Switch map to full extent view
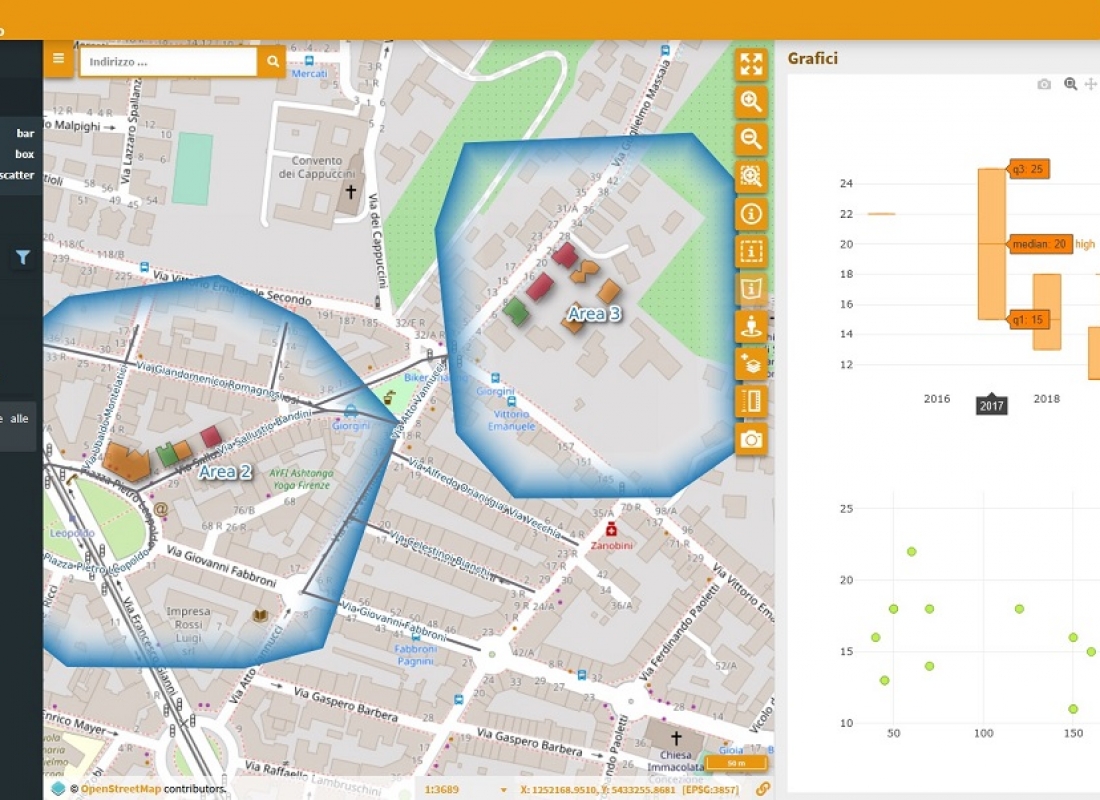Image resolution: width=1100 pixels, height=800 pixels. point(751,64)
